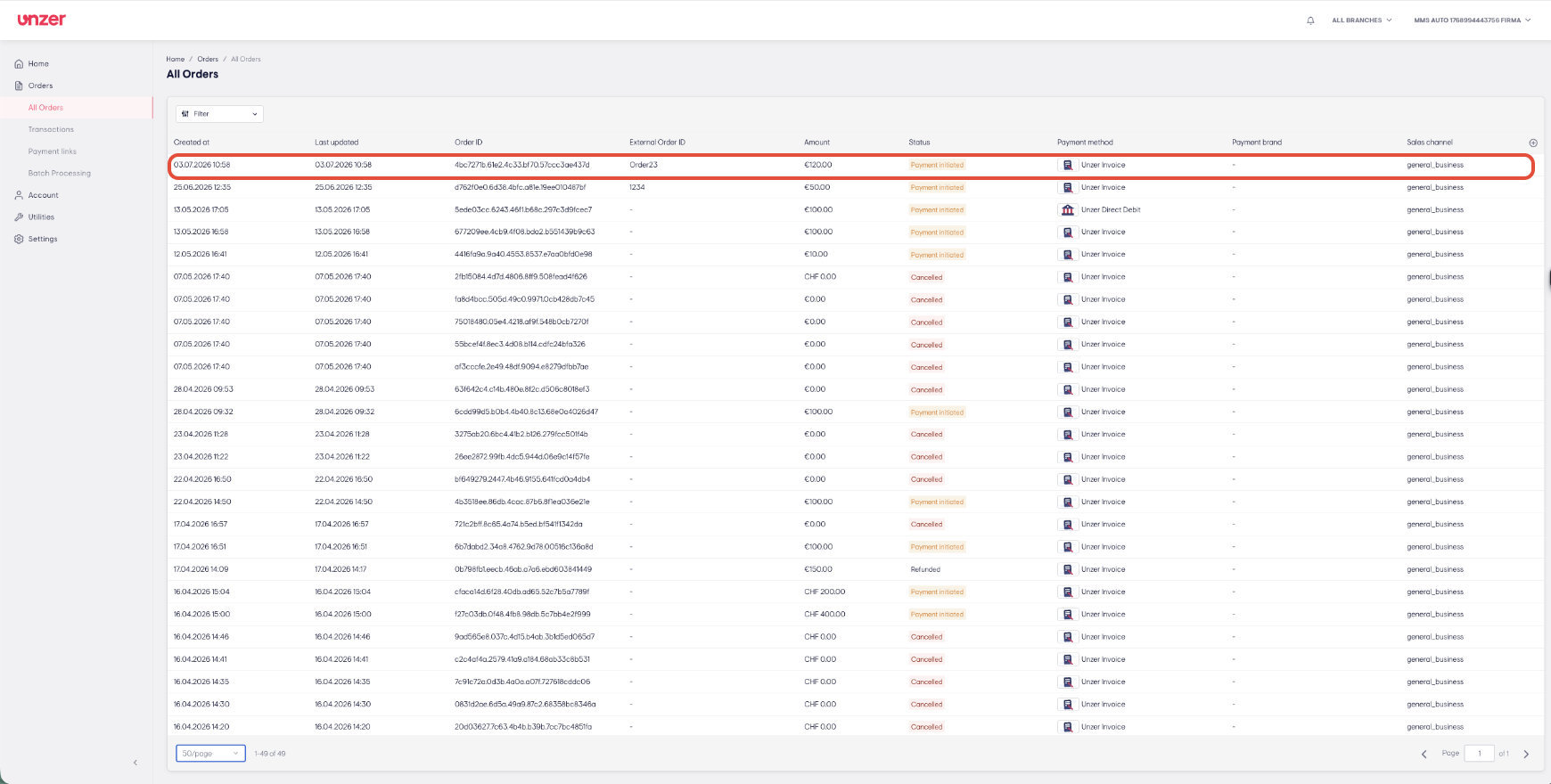Click the invoice icon for Order23 row
Screen dimensions: 1551x784
point(1068,165)
